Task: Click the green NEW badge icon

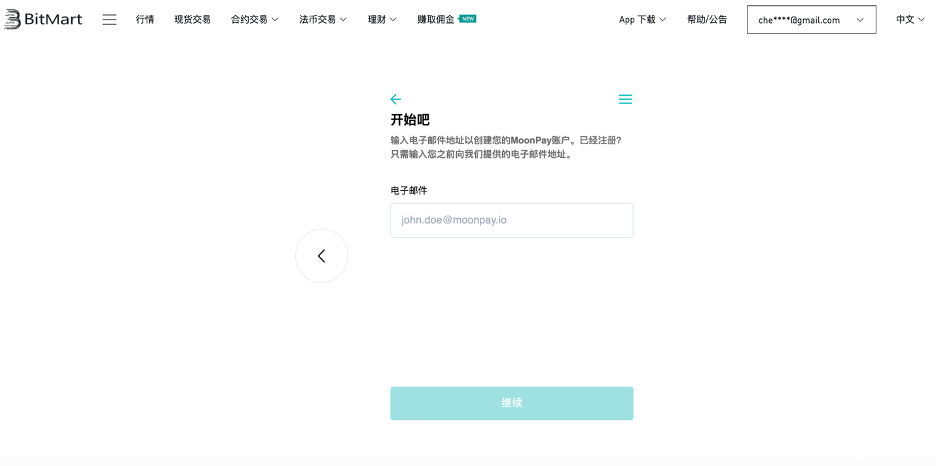Action: (x=468, y=18)
